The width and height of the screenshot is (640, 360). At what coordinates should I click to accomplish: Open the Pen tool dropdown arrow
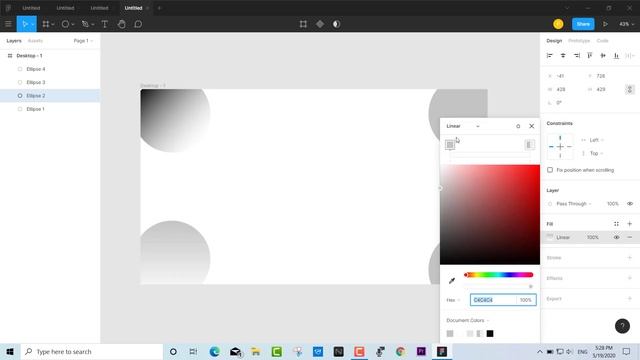pyautogui.click(x=93, y=24)
